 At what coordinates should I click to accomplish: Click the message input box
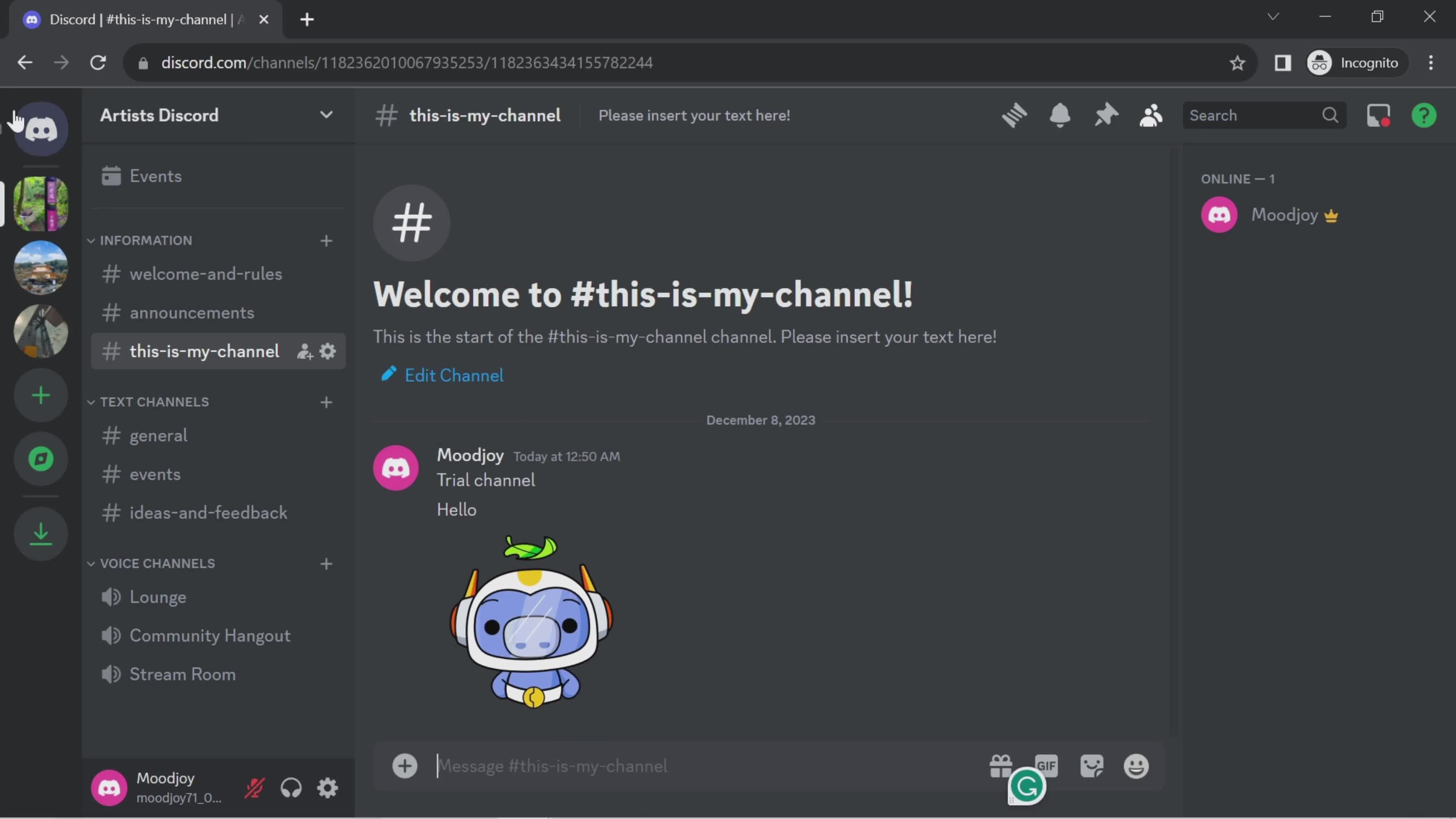pyautogui.click(x=706, y=766)
